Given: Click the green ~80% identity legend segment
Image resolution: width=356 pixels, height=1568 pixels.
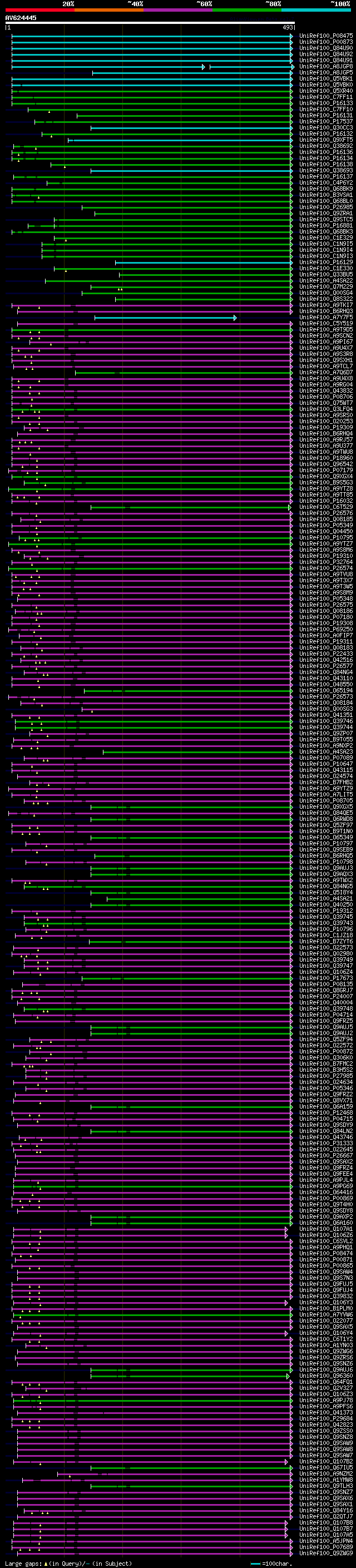Looking at the screenshot, I should [x=246, y=10].
